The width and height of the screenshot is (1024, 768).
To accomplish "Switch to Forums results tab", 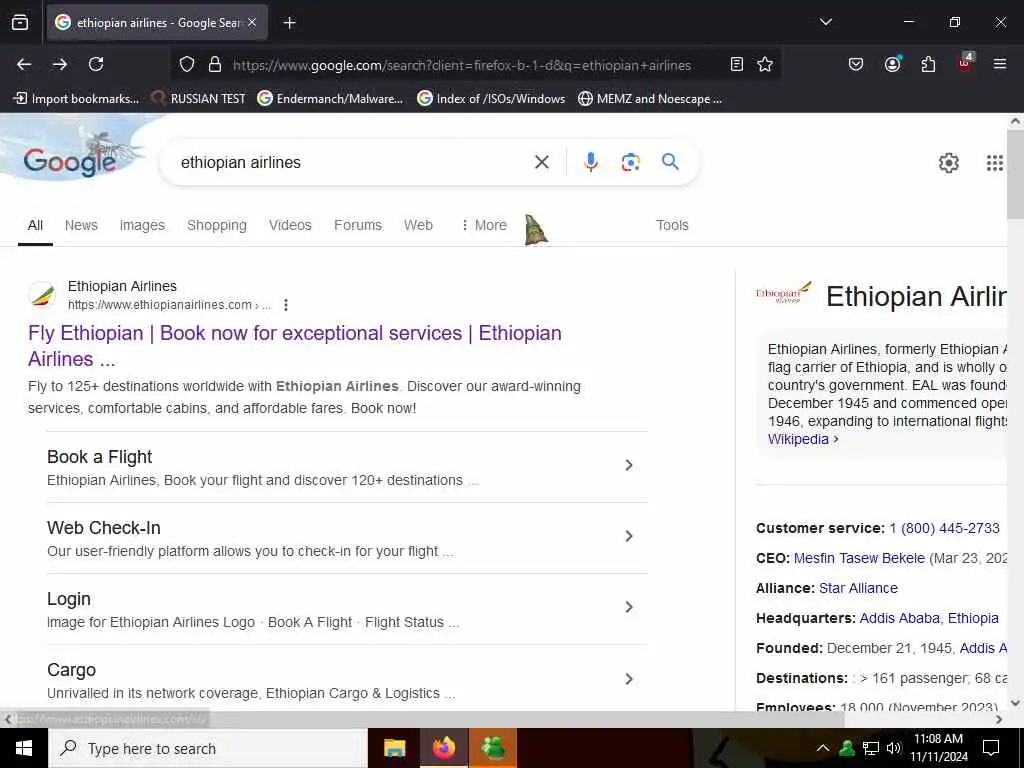I will pos(358,225).
